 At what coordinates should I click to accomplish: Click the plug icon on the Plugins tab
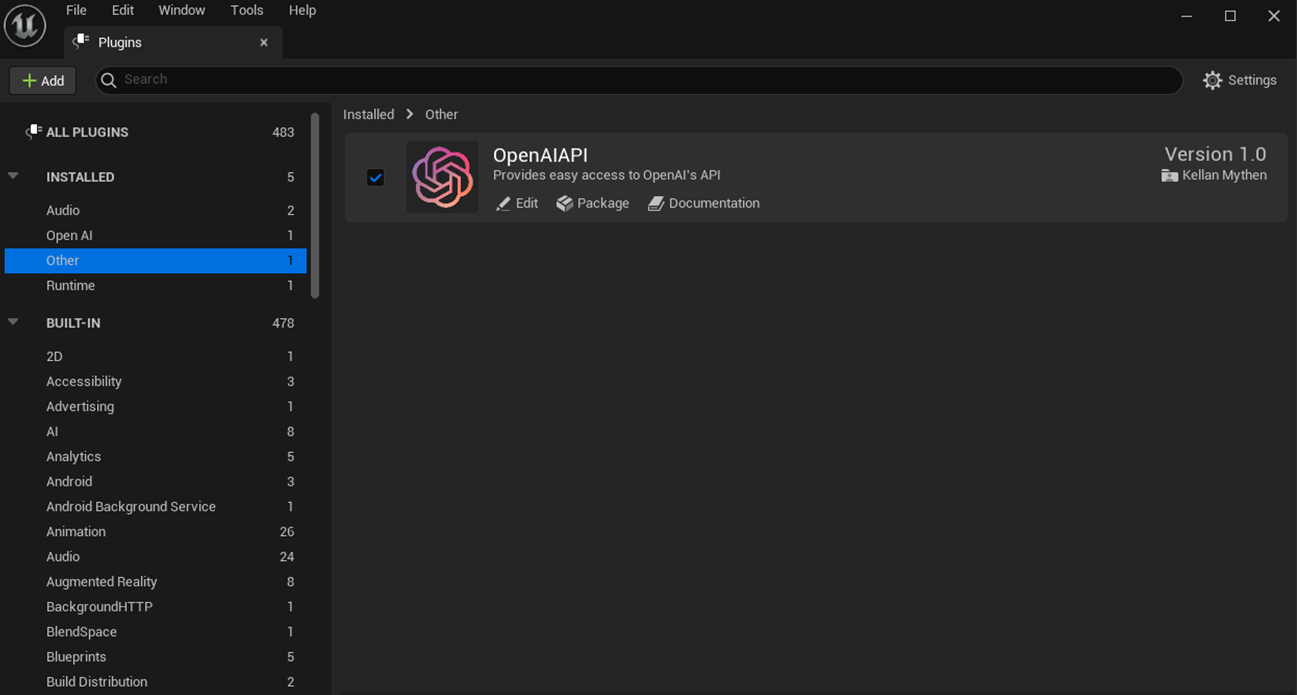(x=80, y=42)
